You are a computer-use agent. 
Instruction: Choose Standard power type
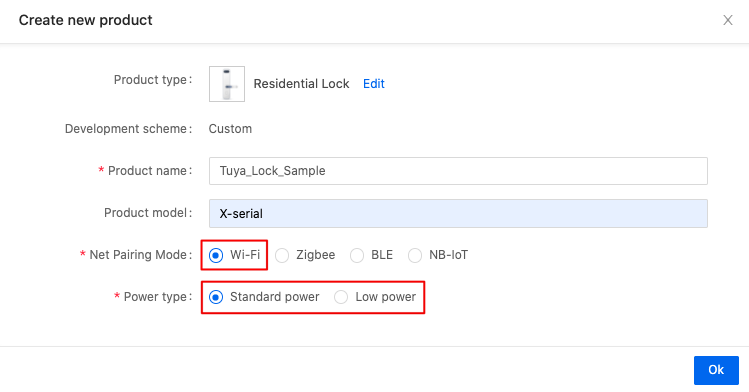pyautogui.click(x=216, y=297)
